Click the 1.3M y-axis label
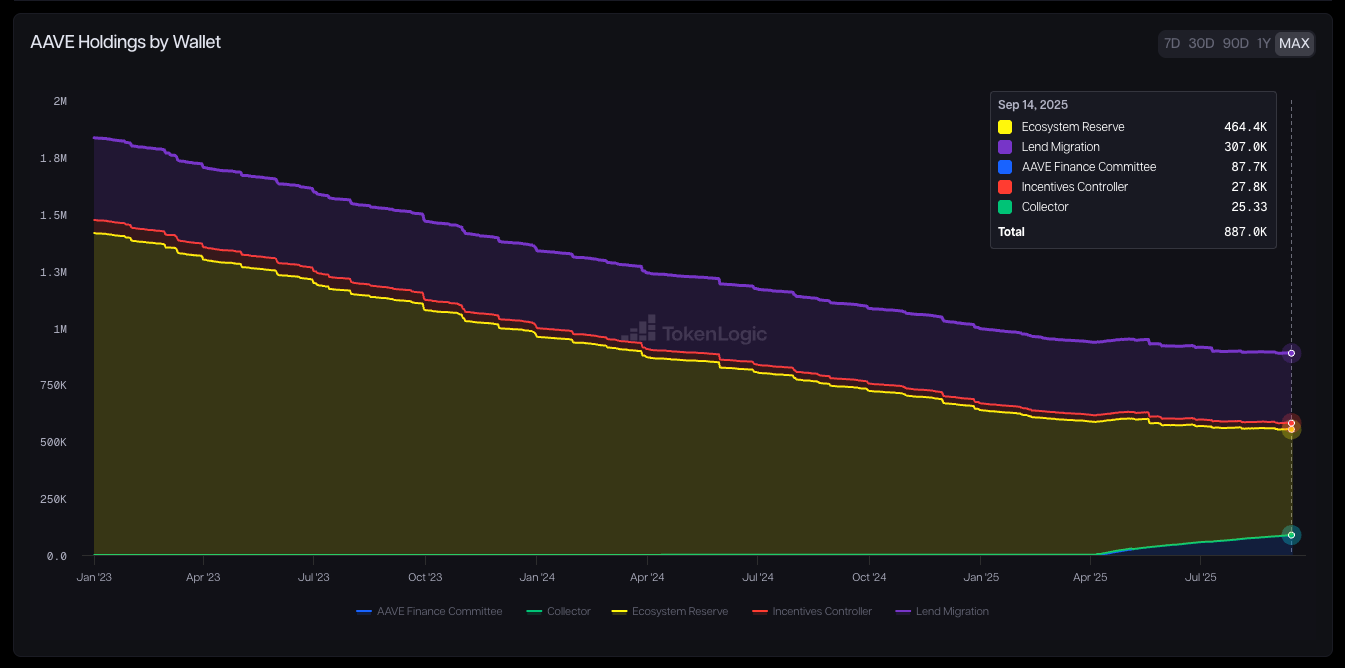Screen dimensions: 1345x668 pyautogui.click(x=53, y=273)
